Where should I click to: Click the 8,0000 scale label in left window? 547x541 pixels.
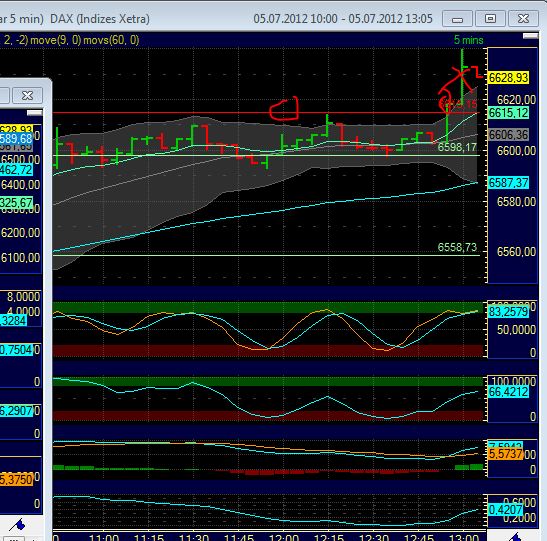pos(23,297)
